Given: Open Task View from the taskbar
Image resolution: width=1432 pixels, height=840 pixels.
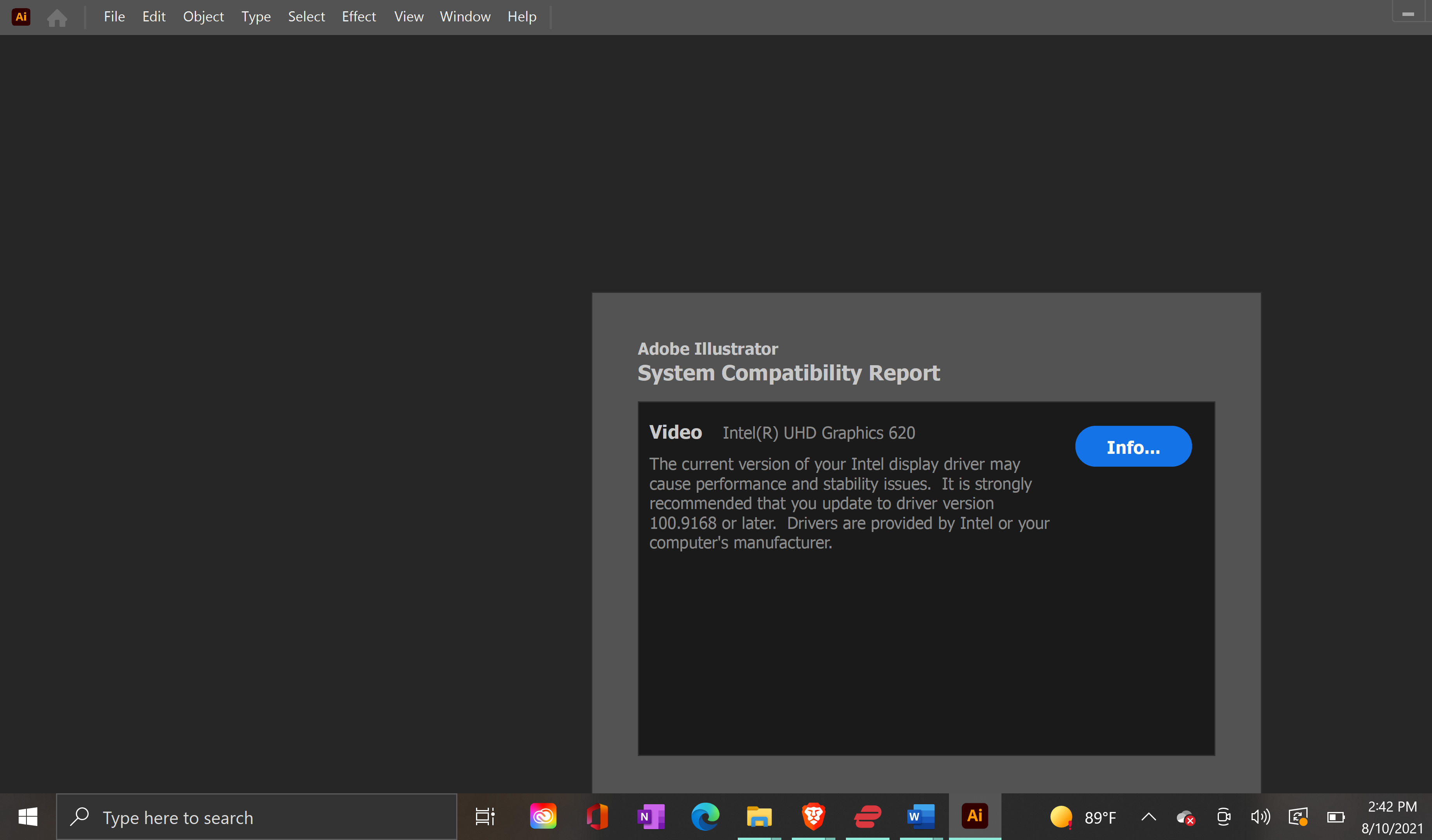Looking at the screenshot, I should (485, 817).
